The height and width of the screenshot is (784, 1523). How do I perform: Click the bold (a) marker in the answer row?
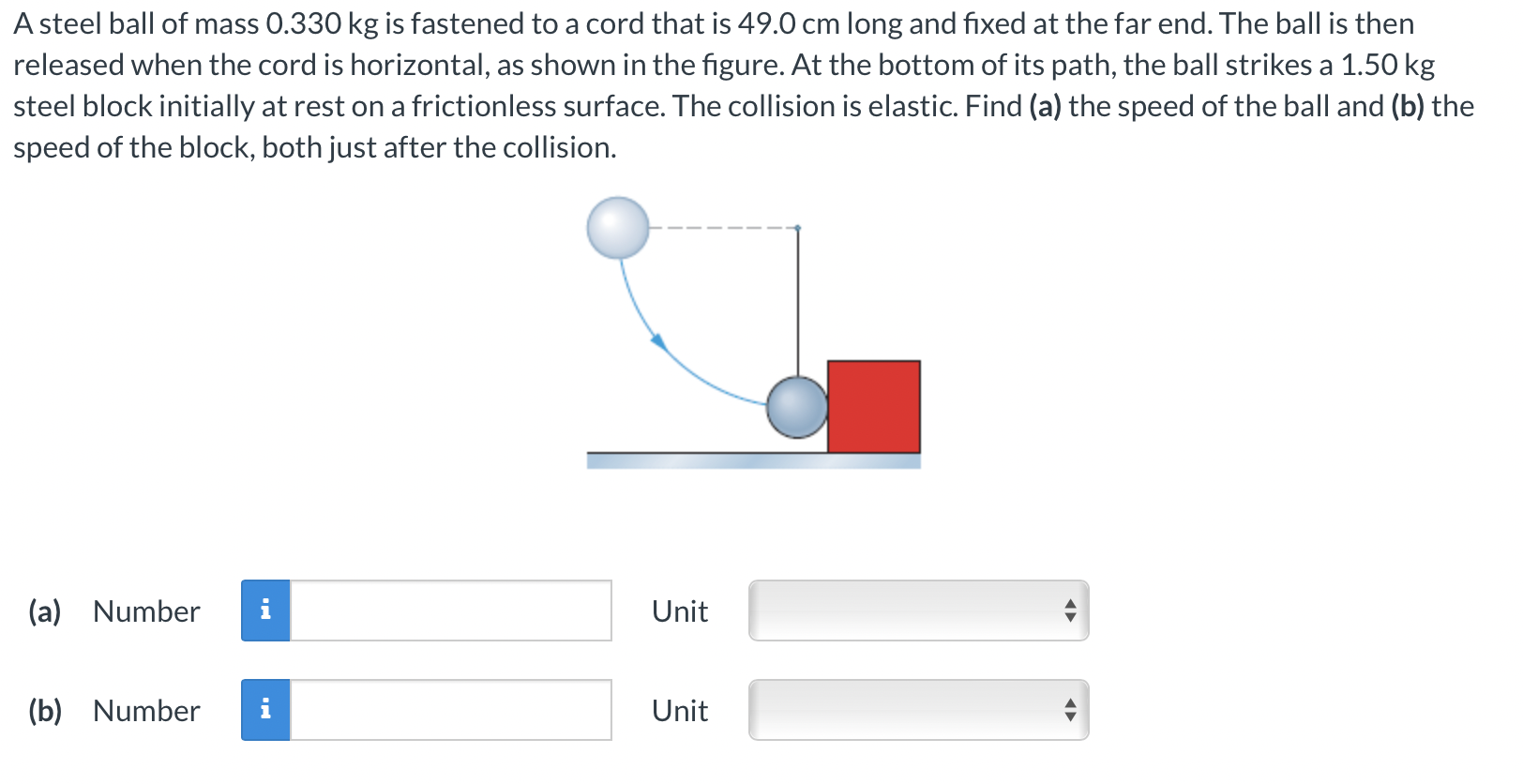click(46, 611)
